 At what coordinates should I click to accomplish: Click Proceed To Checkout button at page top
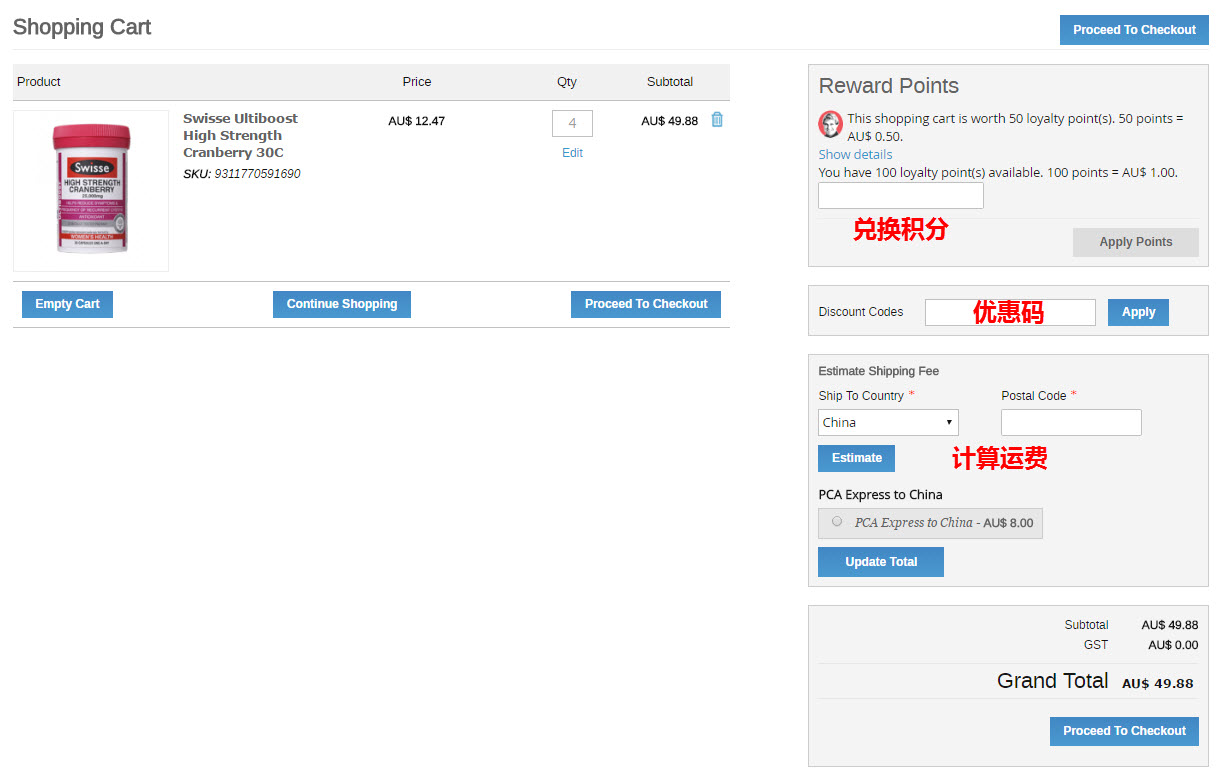click(x=1134, y=30)
